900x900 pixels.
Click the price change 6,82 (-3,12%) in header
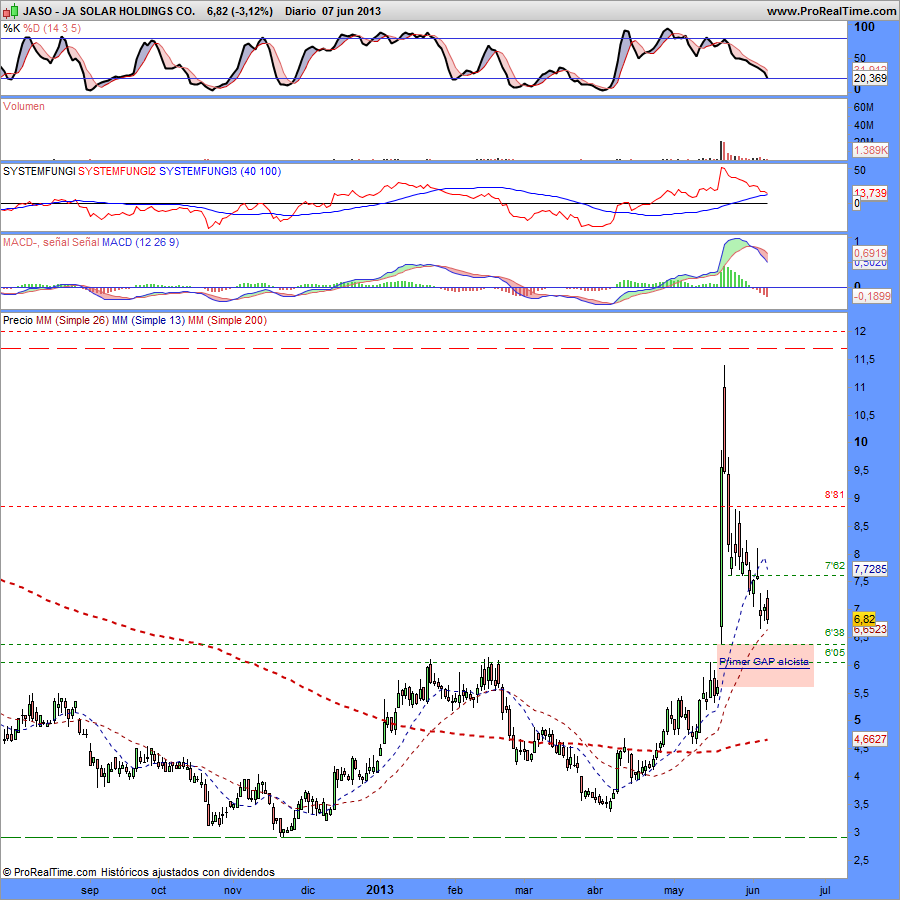coord(240,11)
